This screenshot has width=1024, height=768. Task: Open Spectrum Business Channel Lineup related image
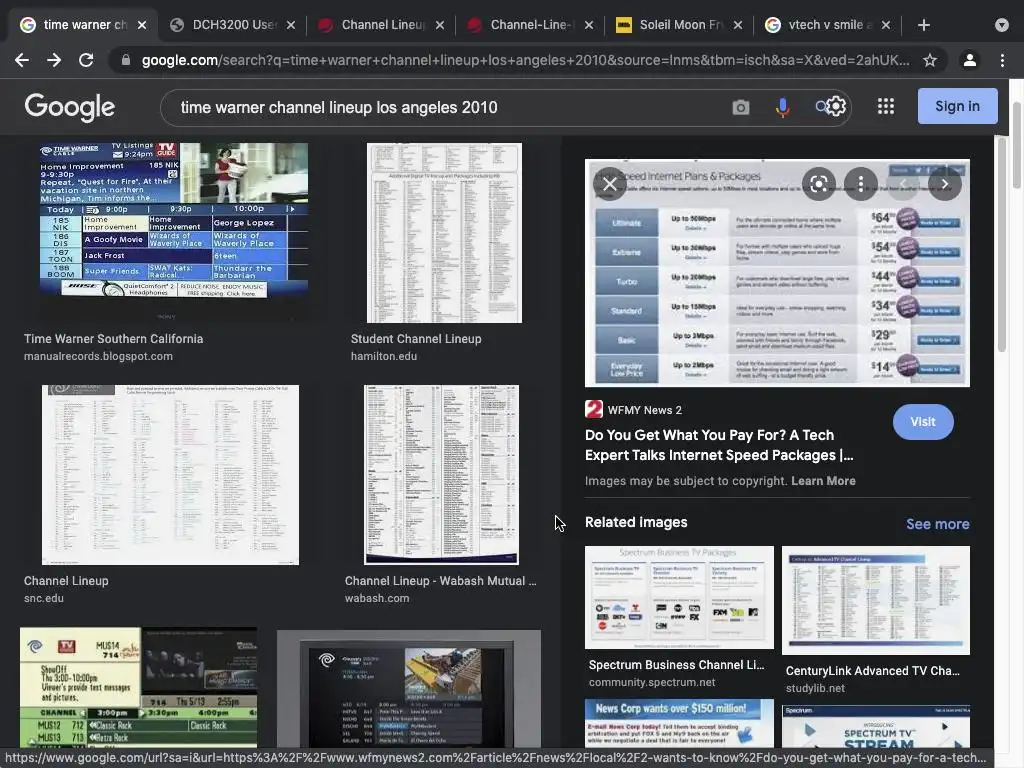[679, 598]
